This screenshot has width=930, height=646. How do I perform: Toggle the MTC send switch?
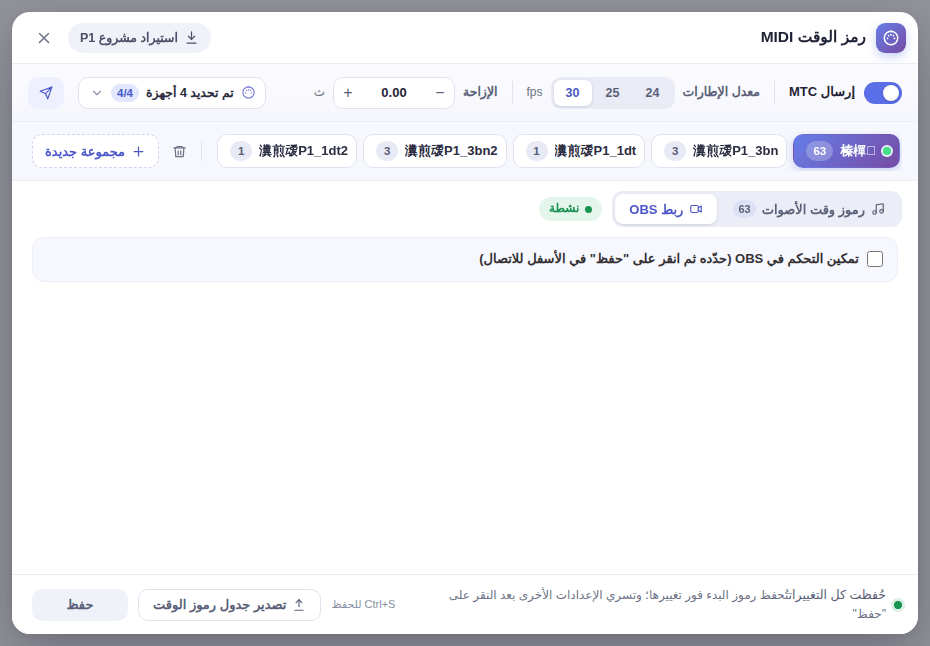point(883,93)
